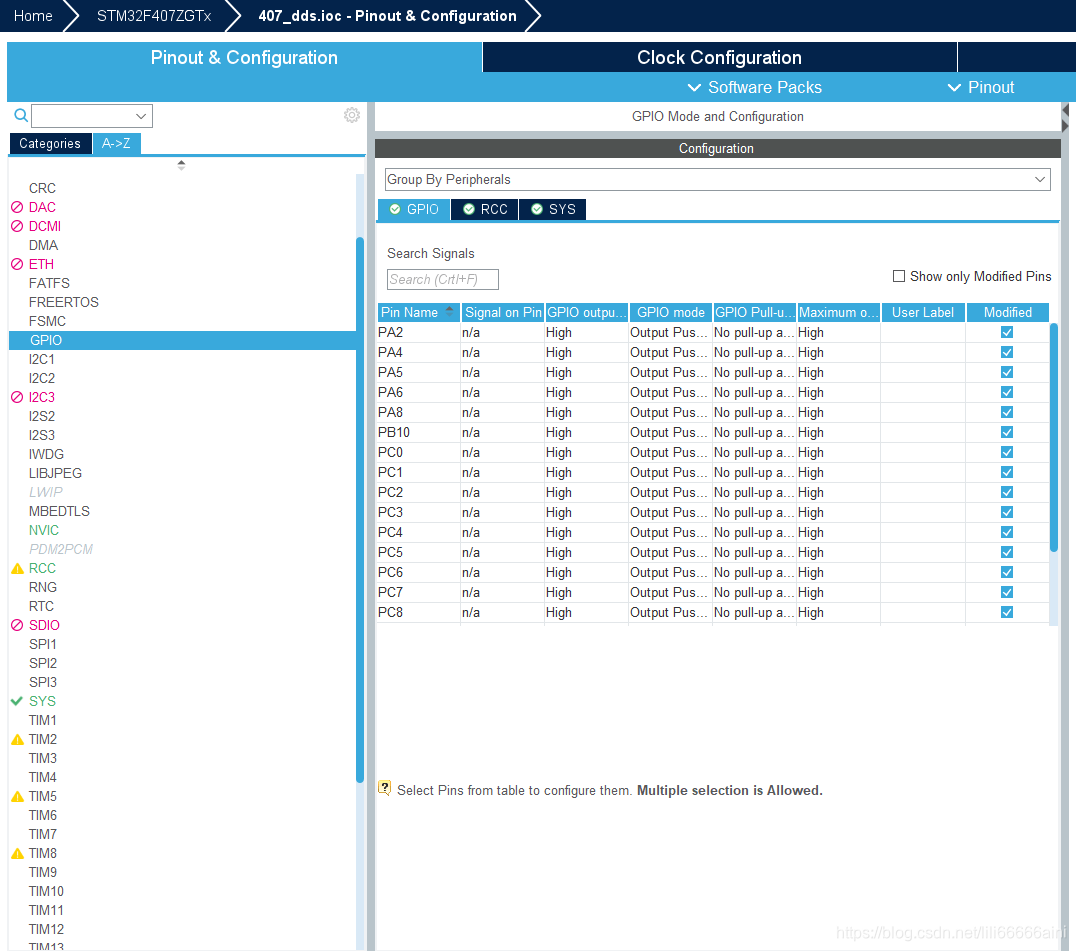This screenshot has width=1076, height=951.
Task: Select the PA4 pin row
Action: click(713, 352)
